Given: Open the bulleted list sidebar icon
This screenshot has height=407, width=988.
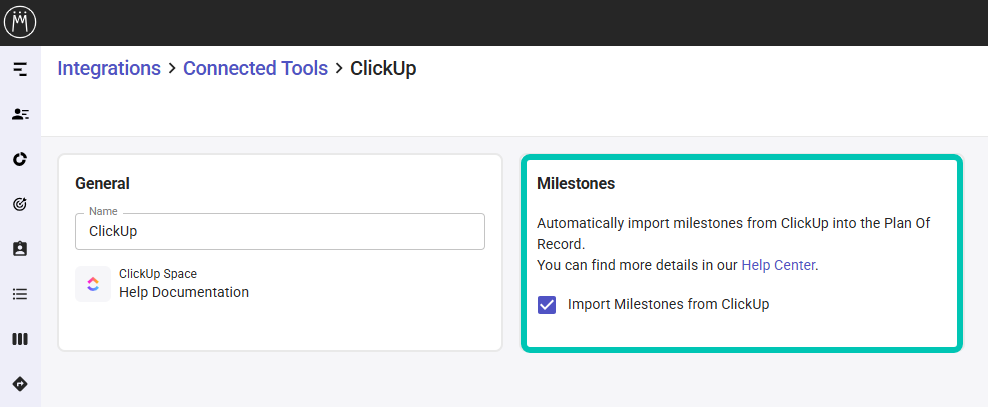Looking at the screenshot, I should tap(20, 294).
